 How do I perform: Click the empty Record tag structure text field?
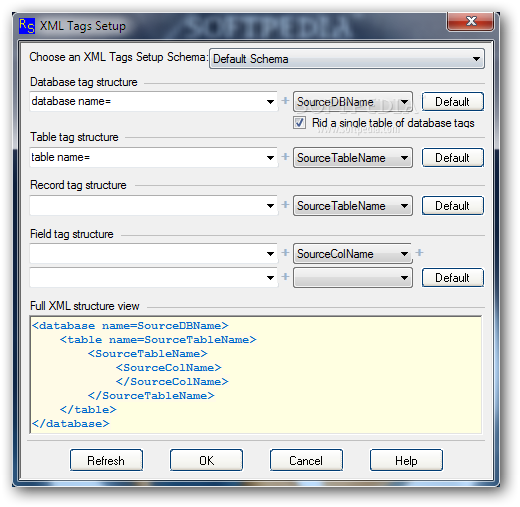coord(147,205)
